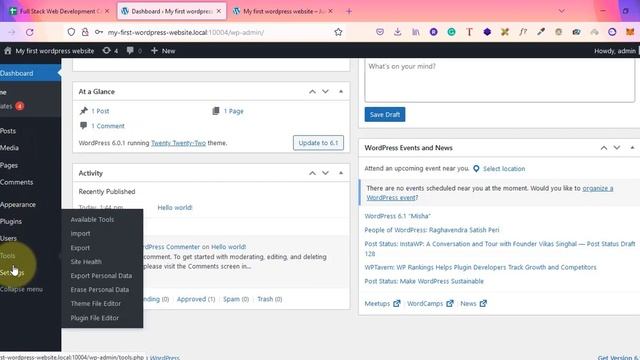Move WordPress Events and News panel up

click(604, 148)
